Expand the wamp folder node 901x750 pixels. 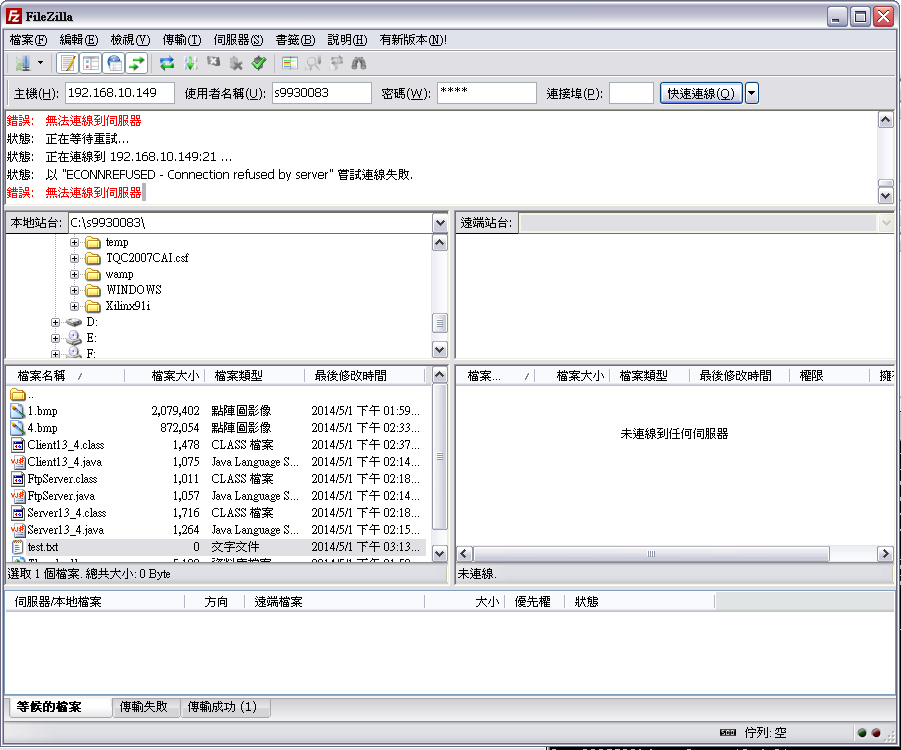coord(74,275)
